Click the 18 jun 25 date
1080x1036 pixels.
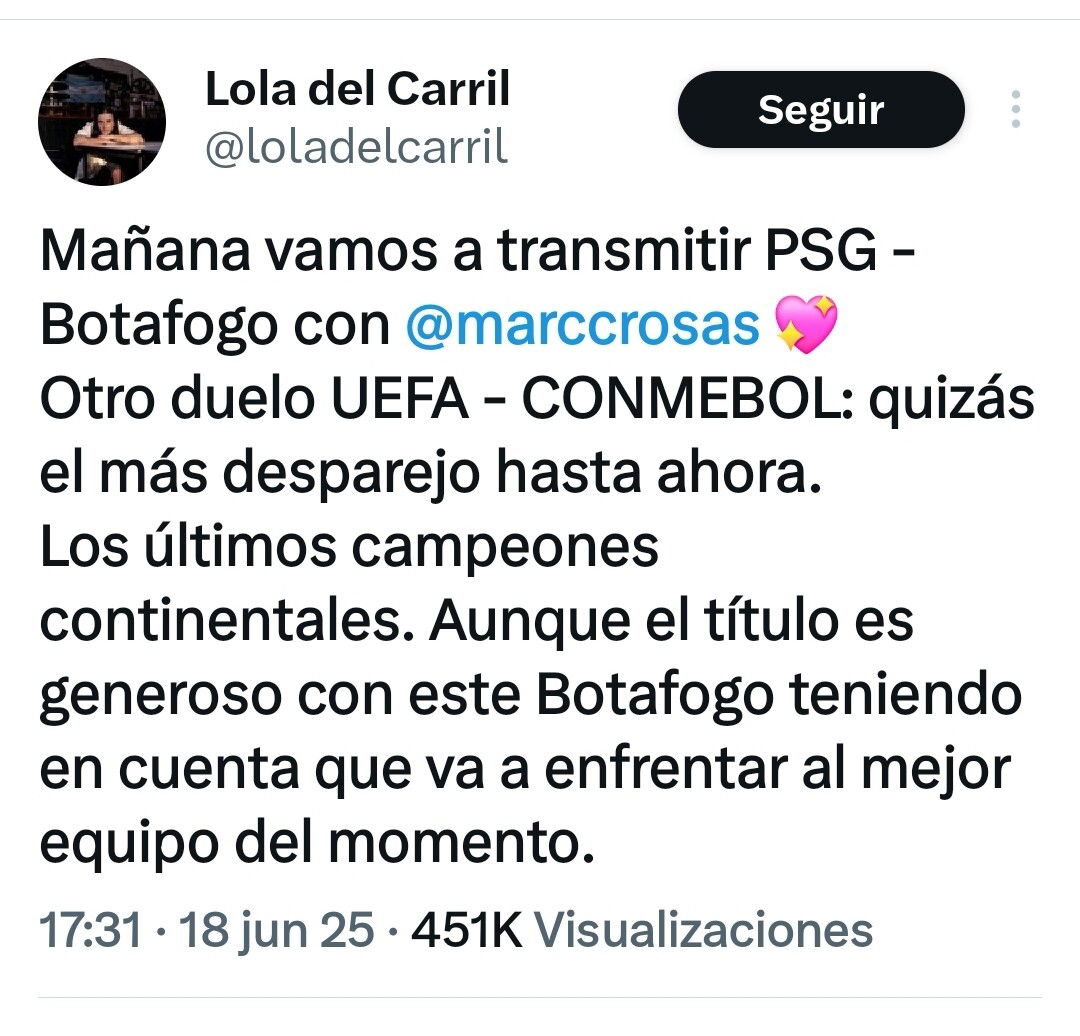[277, 931]
